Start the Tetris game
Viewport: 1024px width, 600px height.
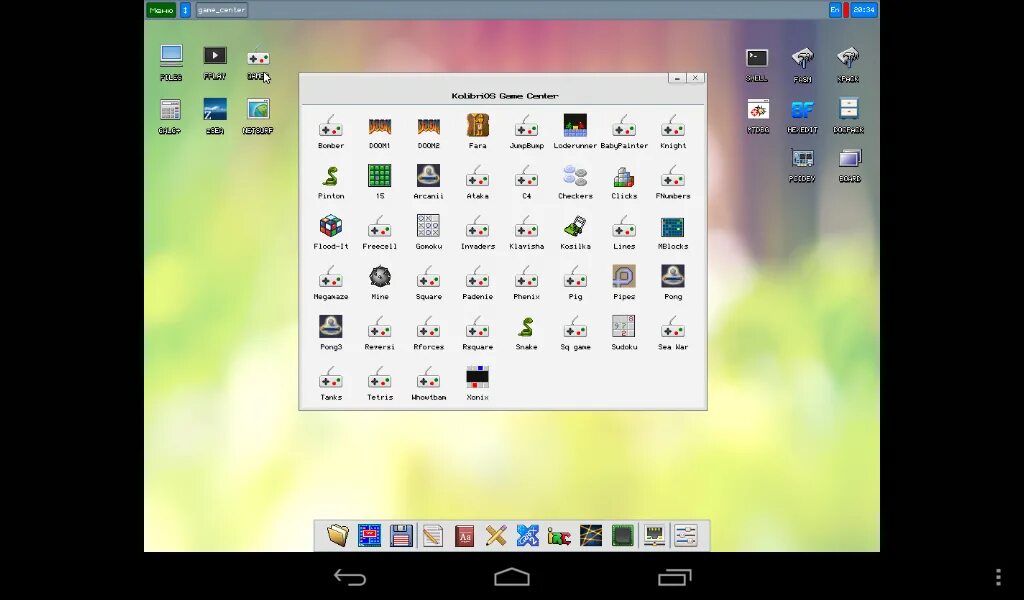[x=379, y=380]
